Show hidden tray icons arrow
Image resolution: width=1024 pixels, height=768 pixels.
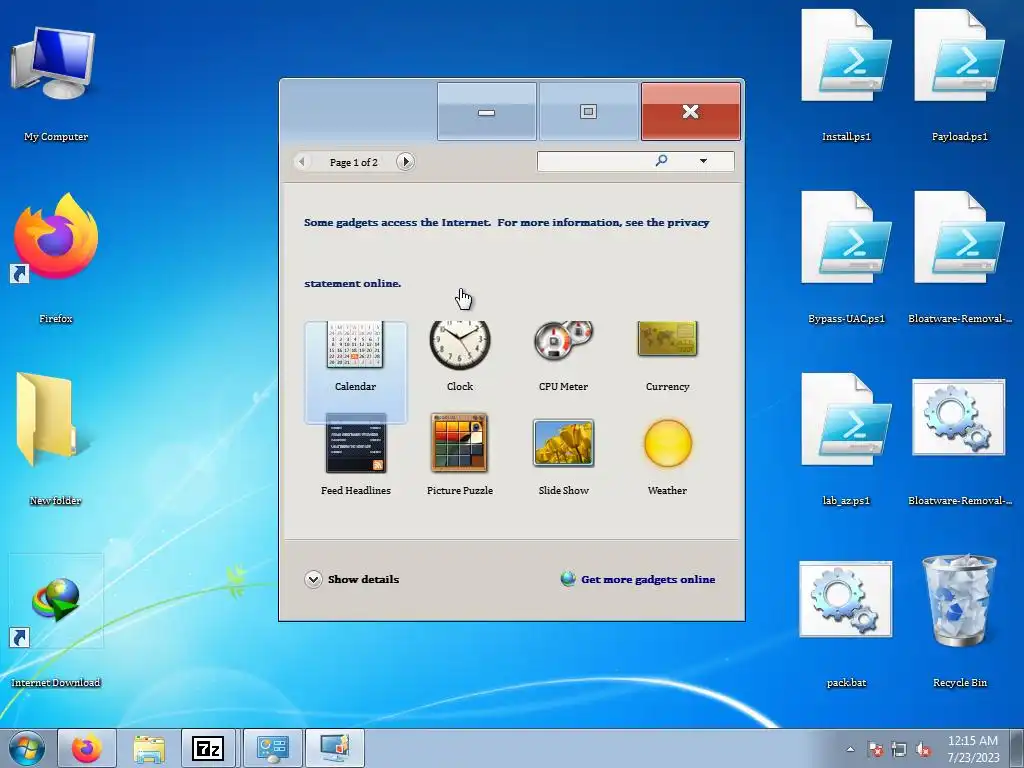tap(850, 749)
